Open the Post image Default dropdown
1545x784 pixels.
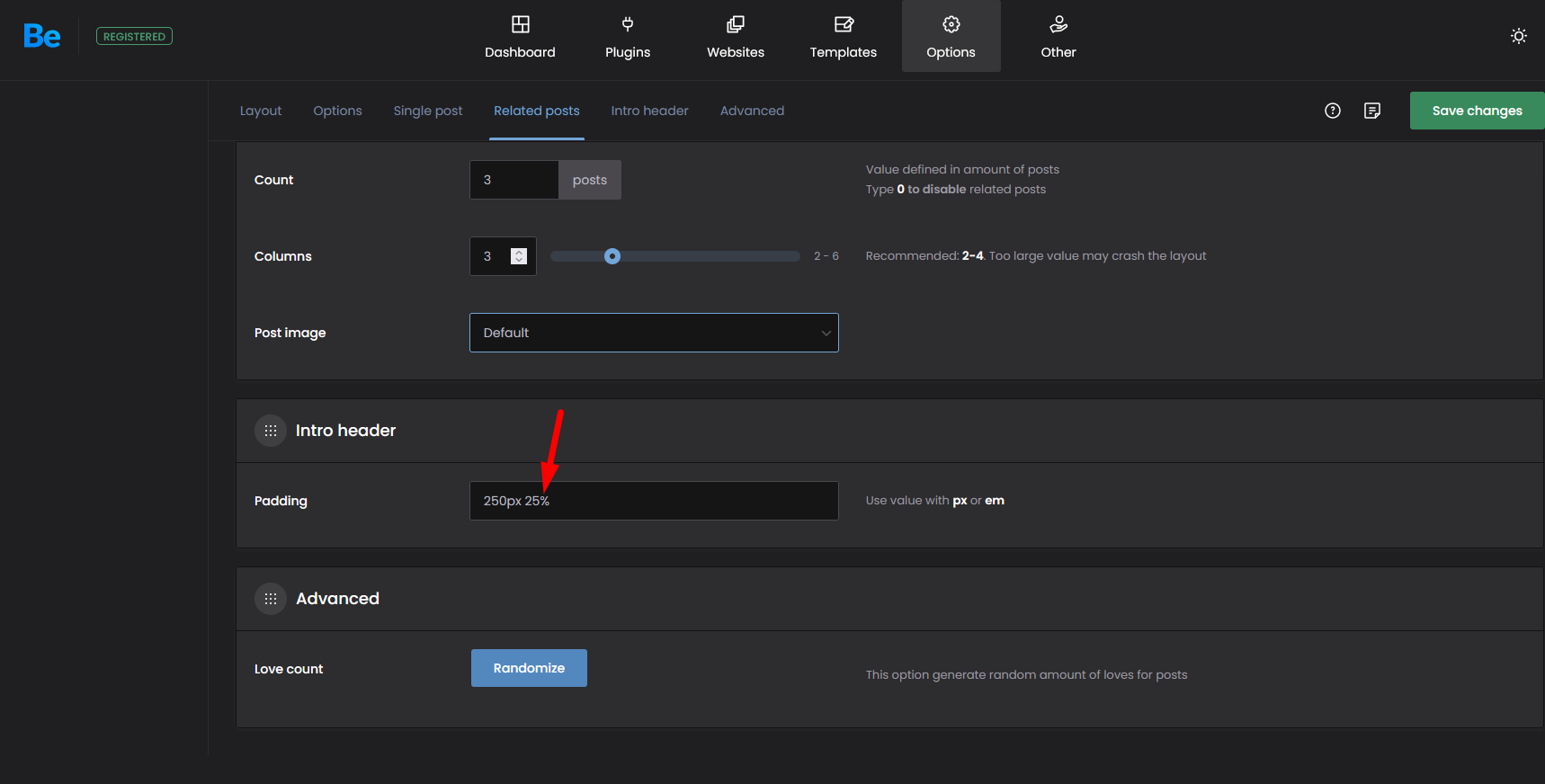pyautogui.click(x=654, y=333)
